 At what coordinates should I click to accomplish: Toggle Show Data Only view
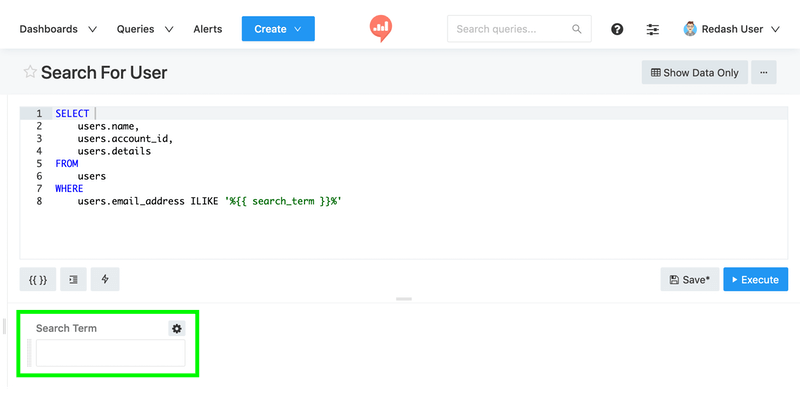click(694, 73)
